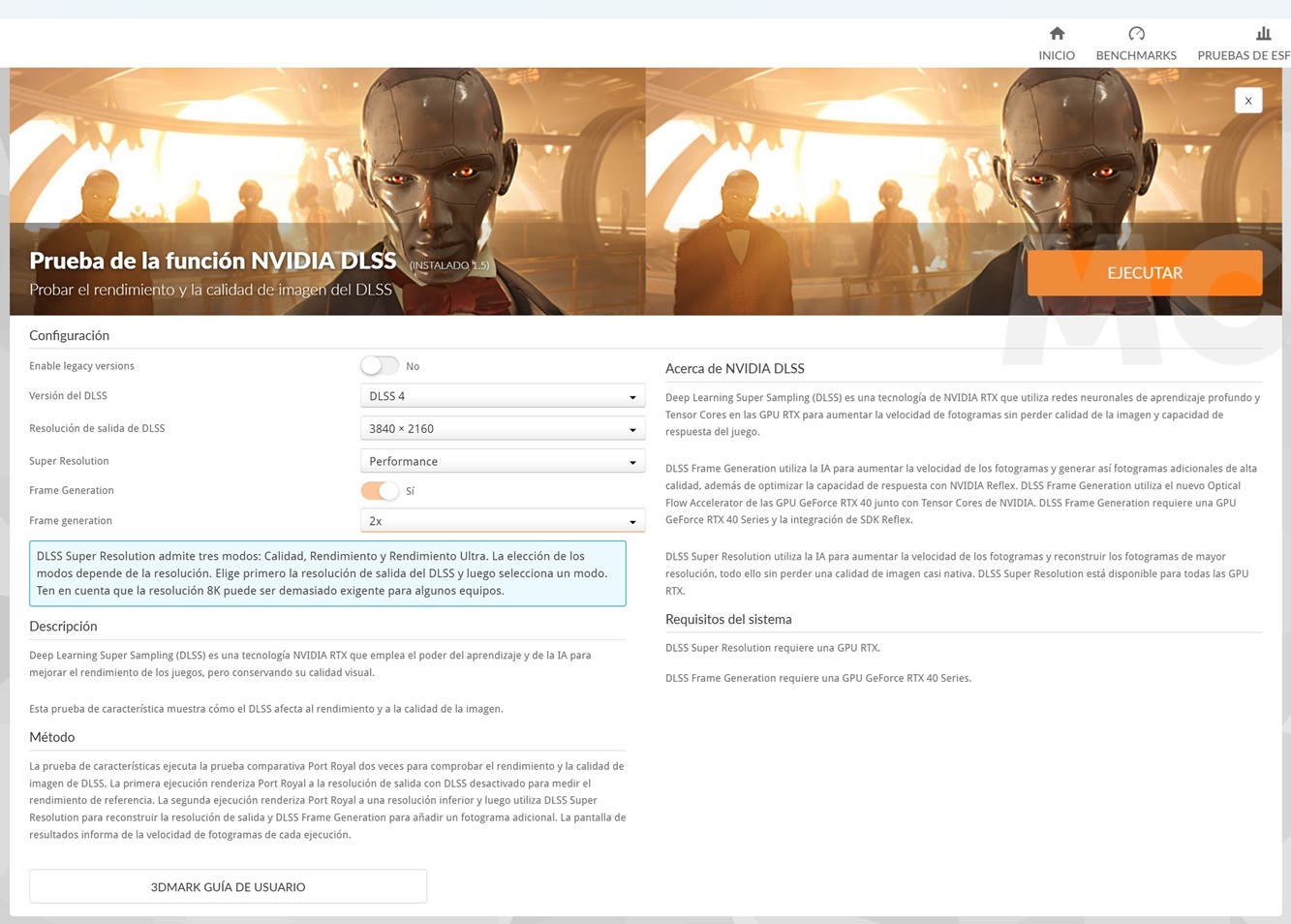Expand the 3840 × 2160 output resolution dropdown
1291x924 pixels.
click(x=502, y=429)
